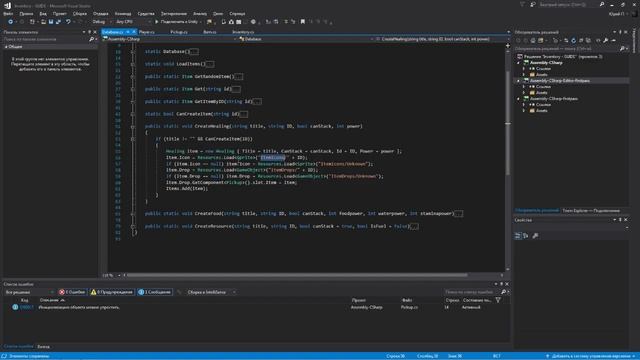Open the Assembly-CSharp project scope dropdown
Viewport: 640px width, 360px height.
click(x=169, y=39)
